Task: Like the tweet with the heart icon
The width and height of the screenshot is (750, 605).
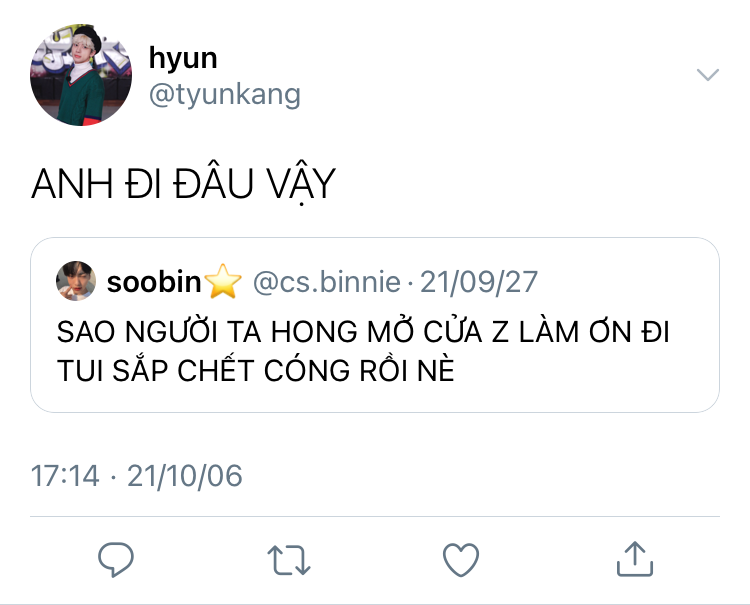Action: tap(461, 560)
